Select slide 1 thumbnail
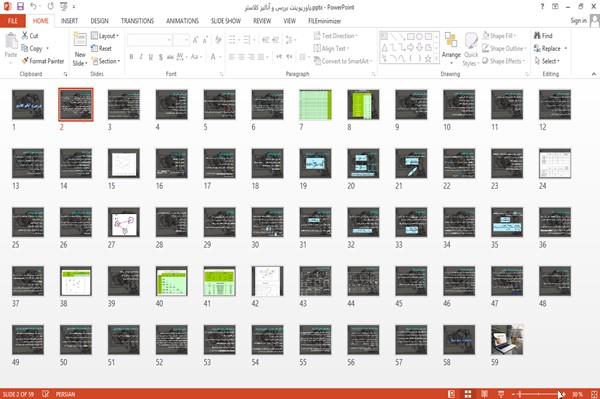Viewport: 600px width, 399px height. tap(28, 104)
